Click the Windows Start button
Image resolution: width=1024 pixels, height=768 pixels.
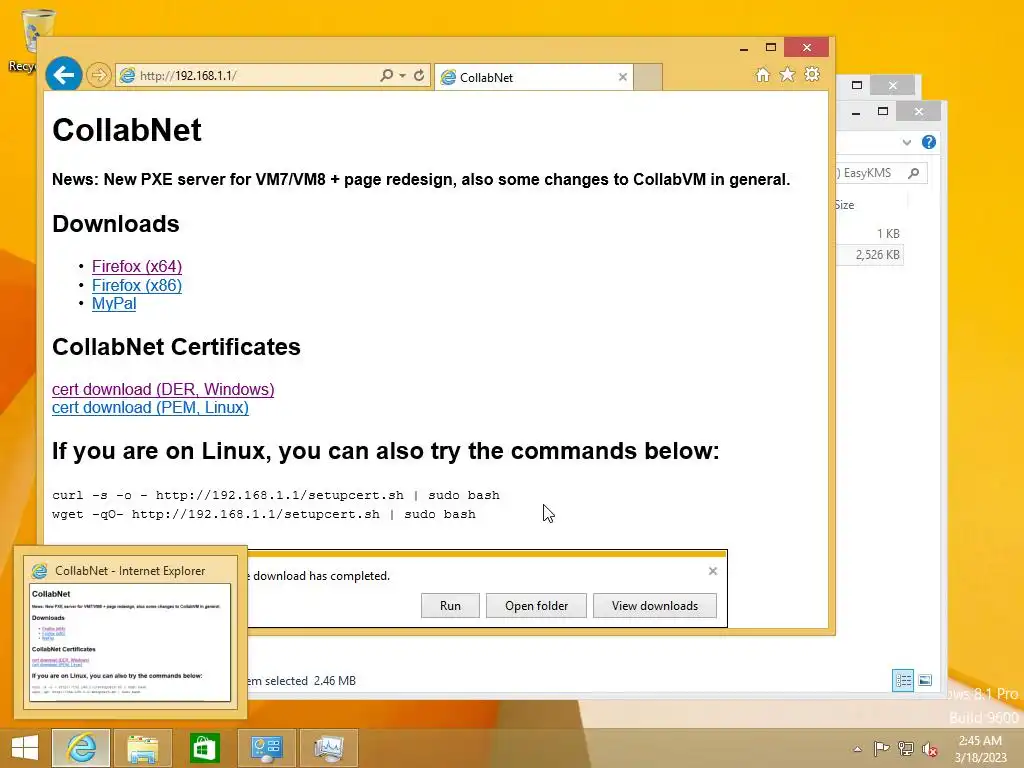(25, 748)
